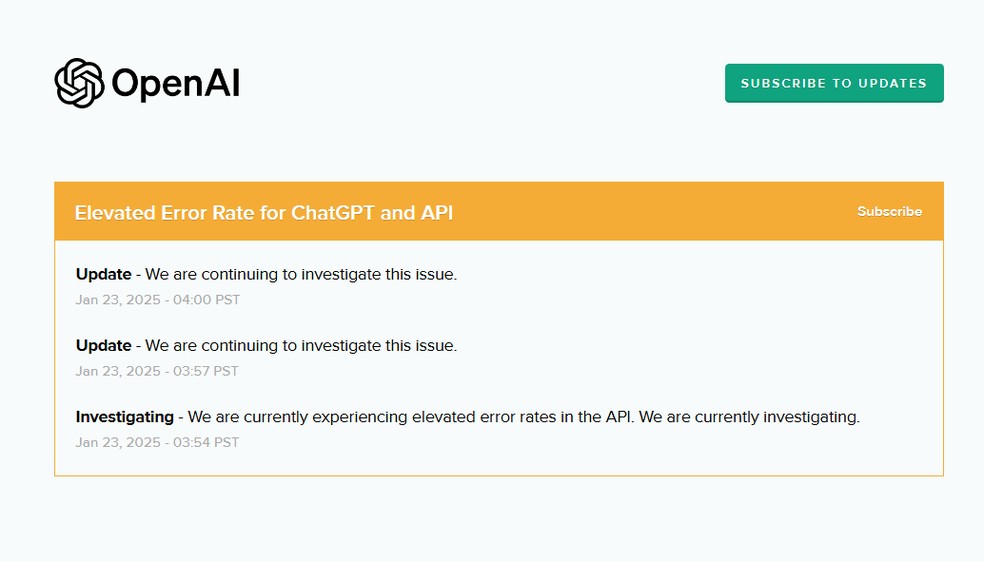Click the Elevated Error Rate incident title
Viewport: 984px width, 562px height.
[x=264, y=213]
